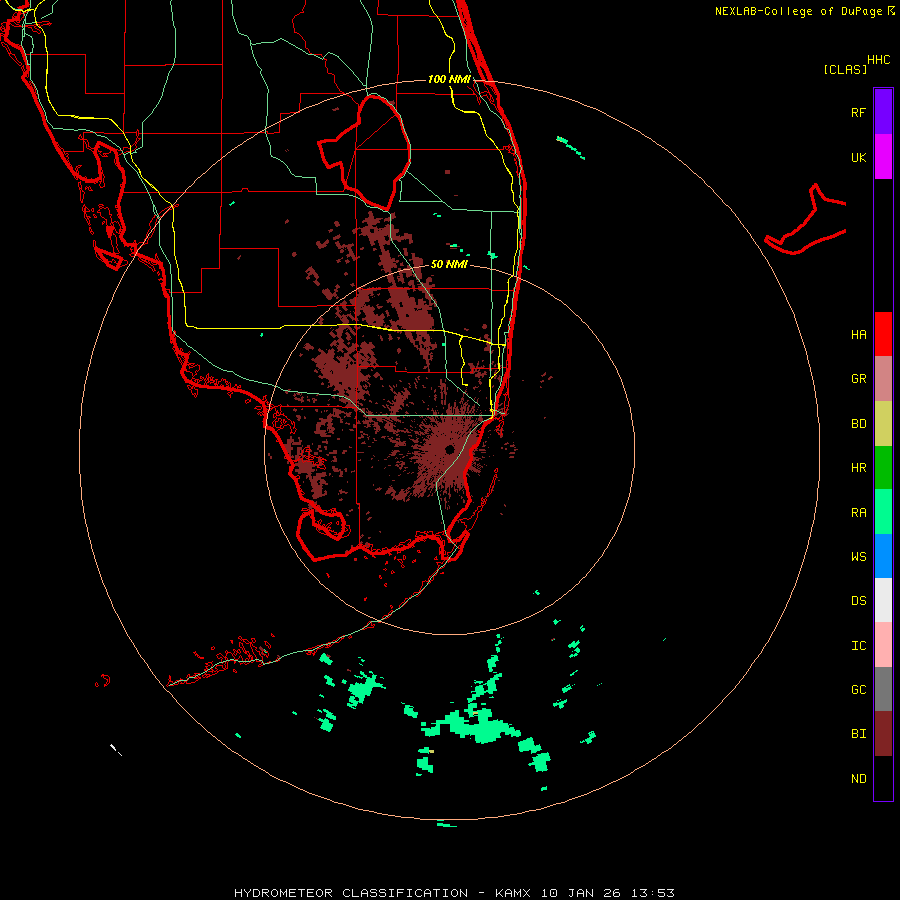The image size is (900, 900).
Task: Select the GC gray legend swatch
Action: click(883, 689)
